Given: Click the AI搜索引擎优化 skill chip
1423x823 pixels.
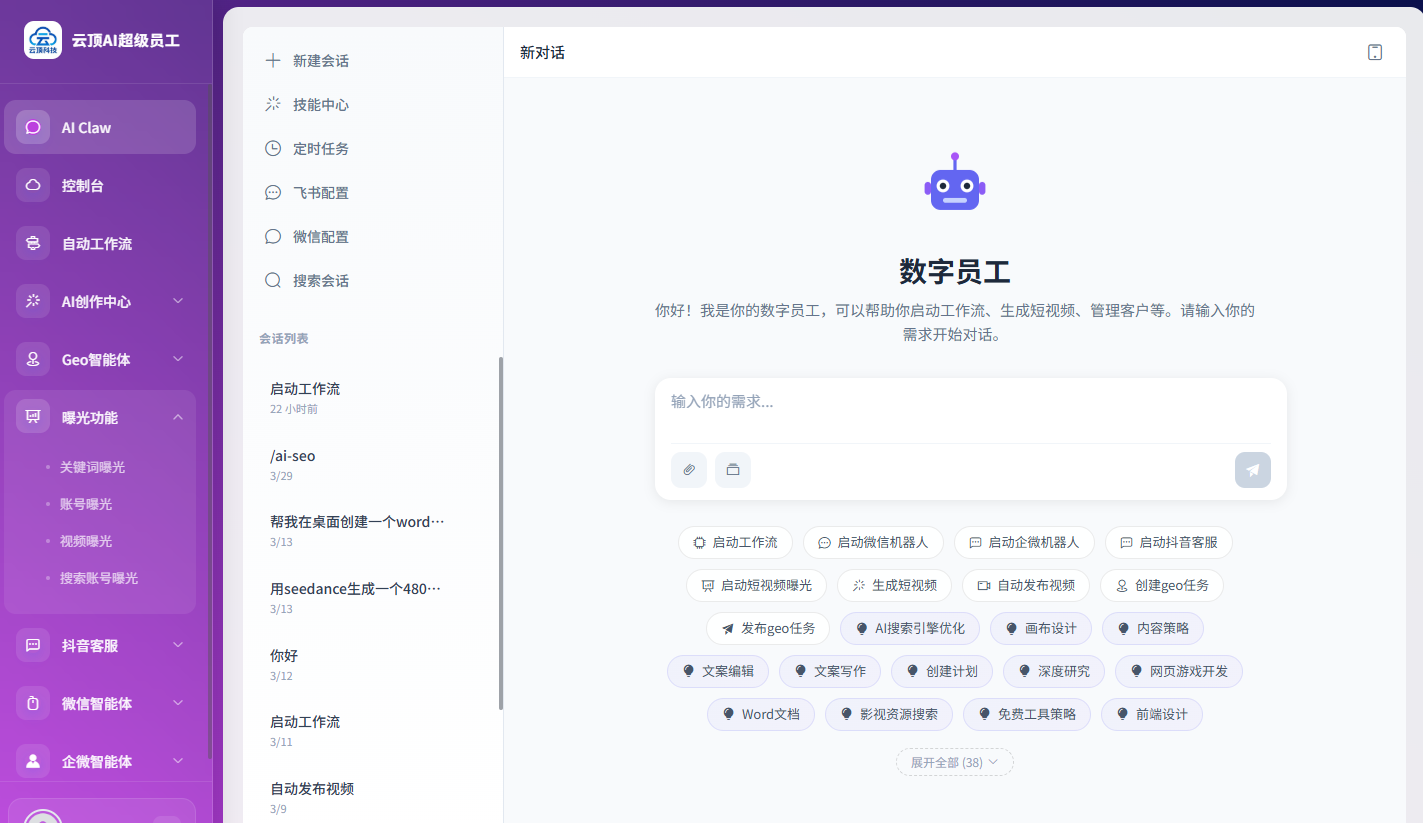Looking at the screenshot, I should (910, 628).
